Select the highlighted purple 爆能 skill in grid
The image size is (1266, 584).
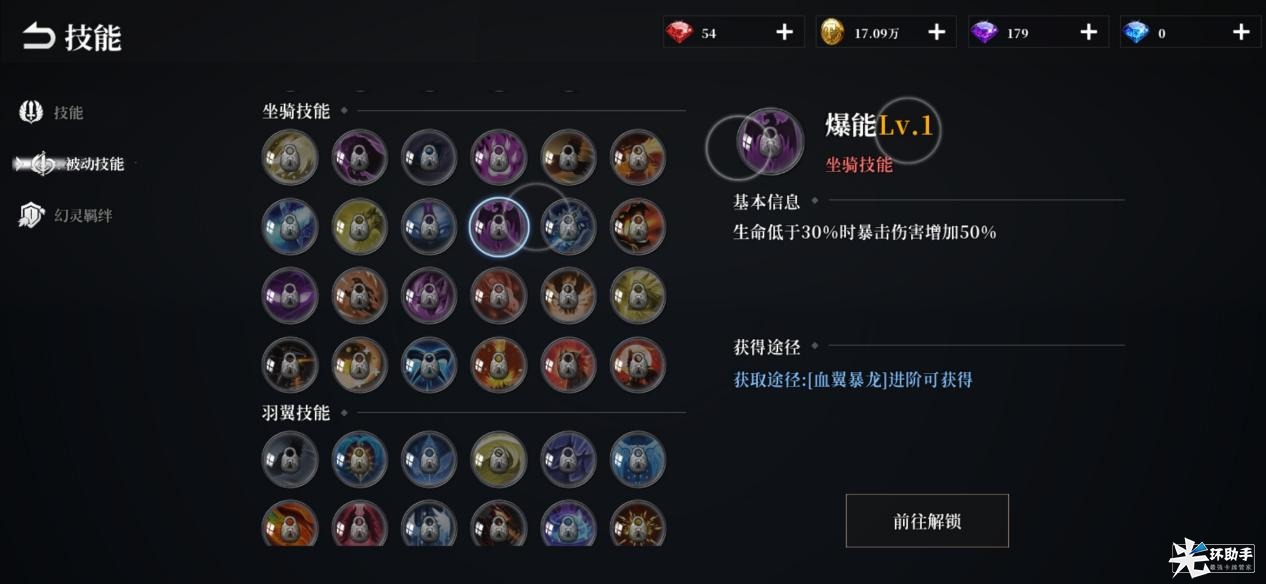(499, 227)
